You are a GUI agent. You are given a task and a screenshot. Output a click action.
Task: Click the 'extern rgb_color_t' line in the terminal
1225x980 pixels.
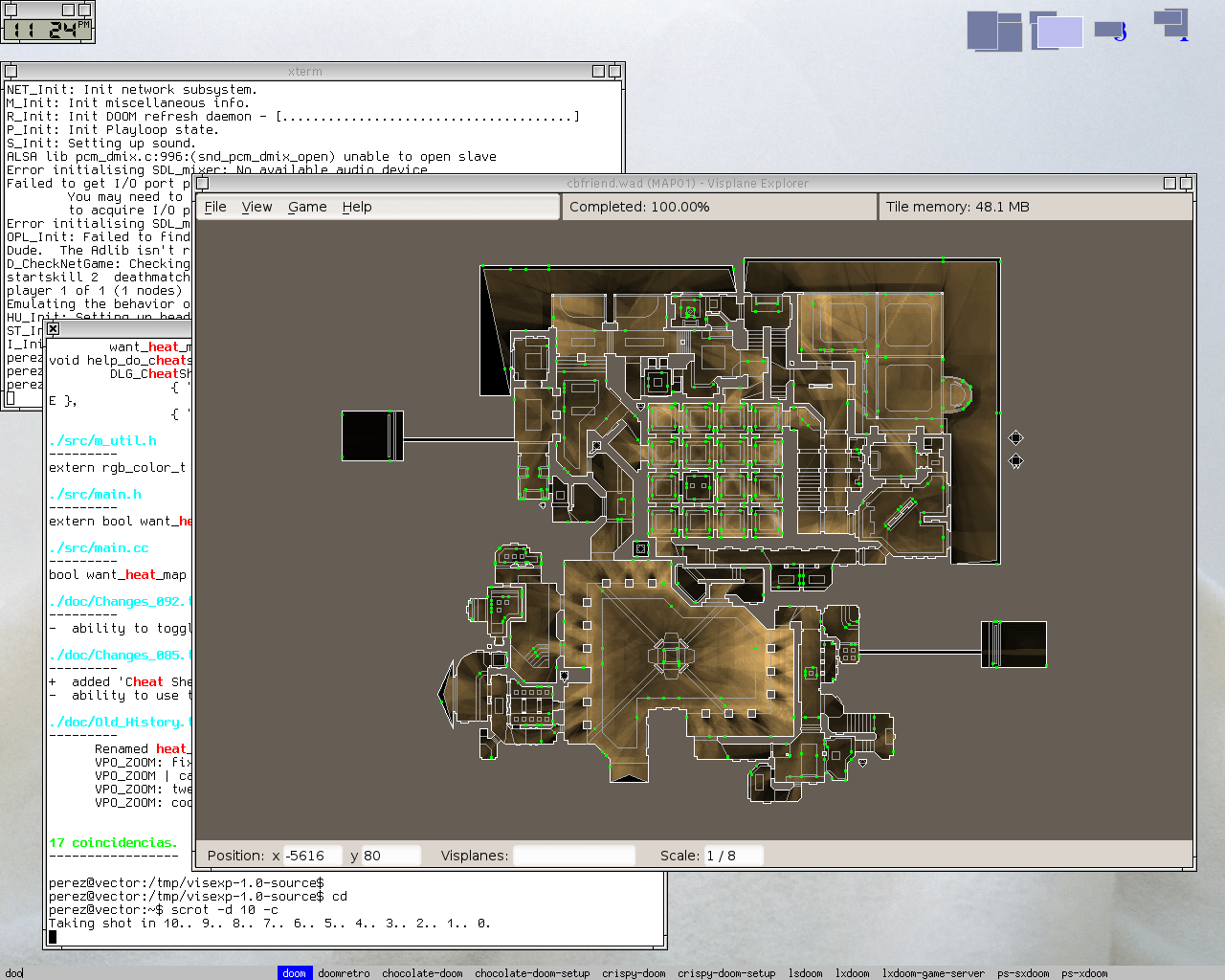(x=118, y=468)
